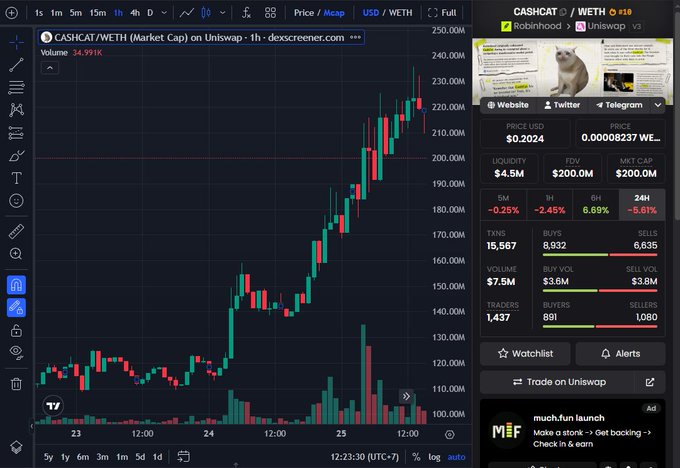
Task: Set the 6m date range
Action: point(83,457)
